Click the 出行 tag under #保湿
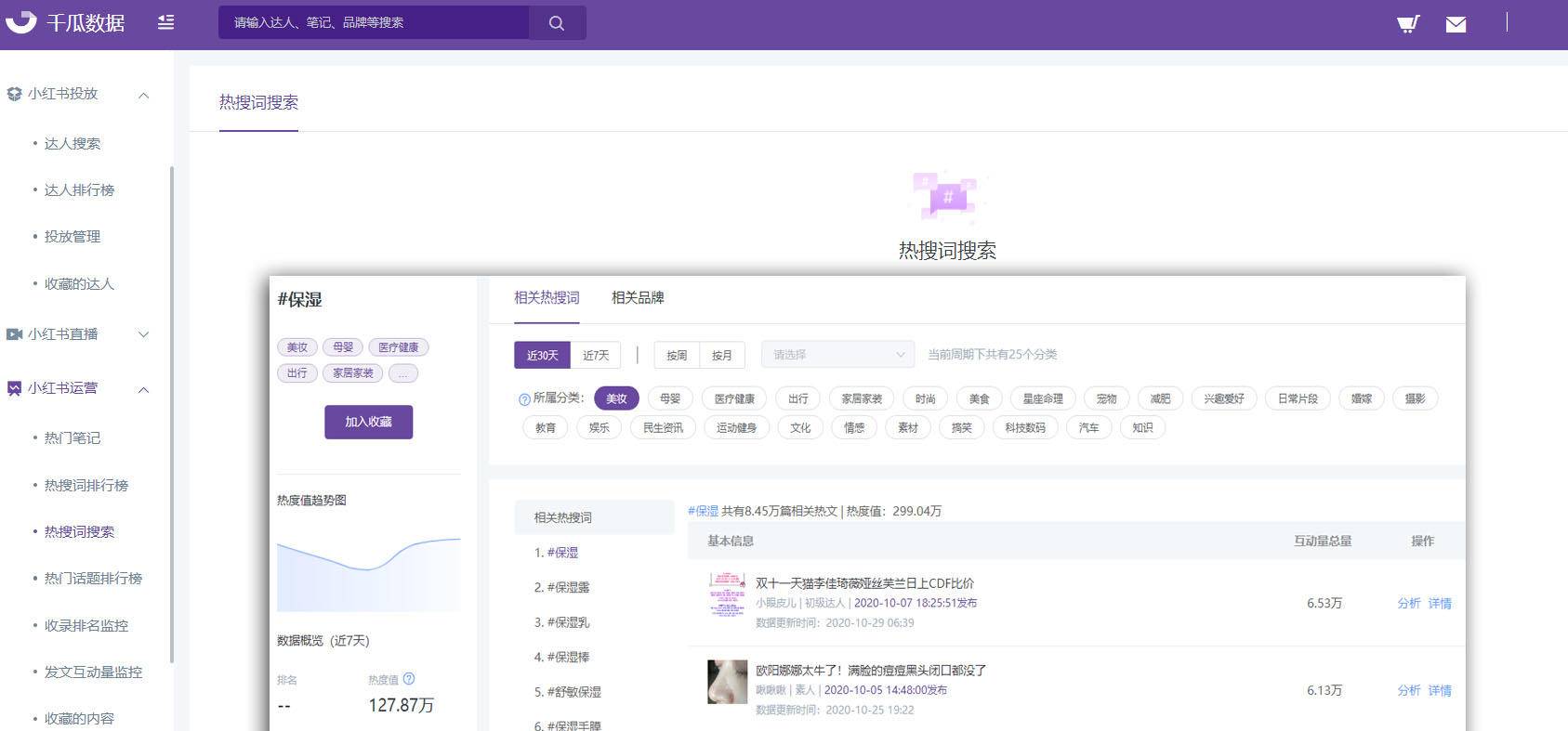Screen dimensions: 1568x731 (296, 373)
